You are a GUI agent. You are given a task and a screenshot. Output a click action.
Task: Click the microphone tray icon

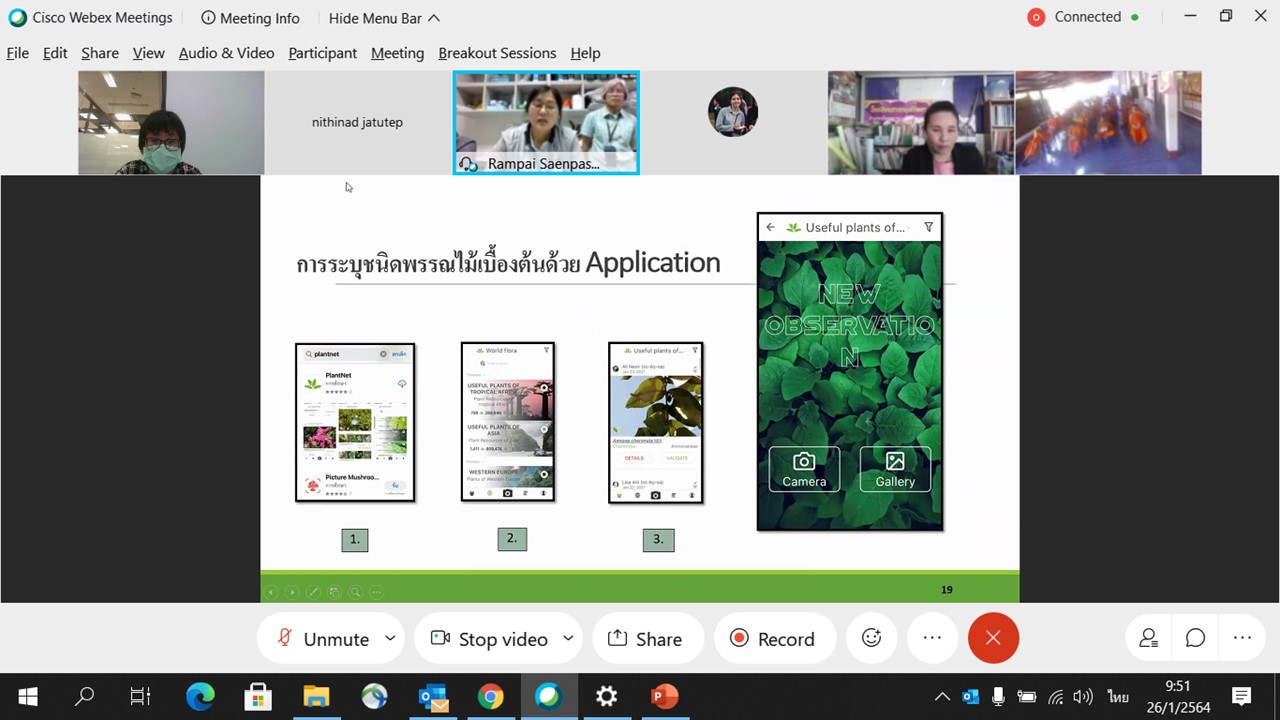[998, 697]
